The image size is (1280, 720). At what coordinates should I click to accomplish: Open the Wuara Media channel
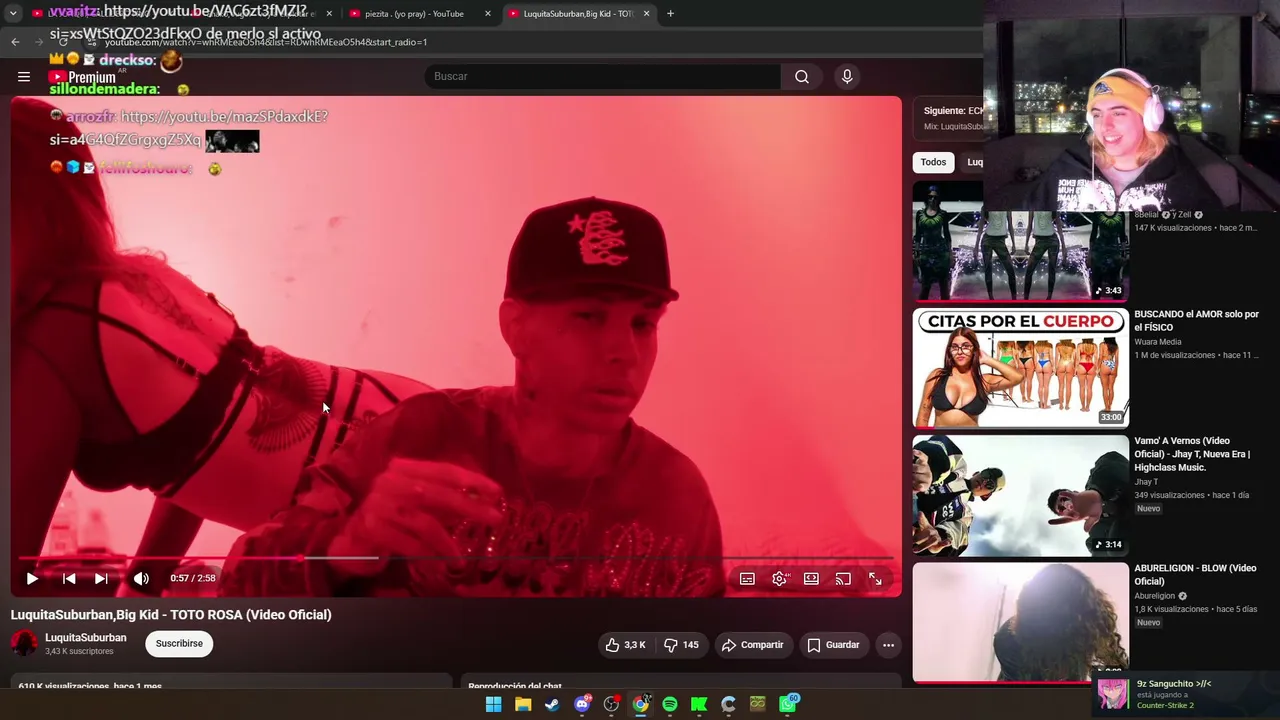coord(1158,342)
